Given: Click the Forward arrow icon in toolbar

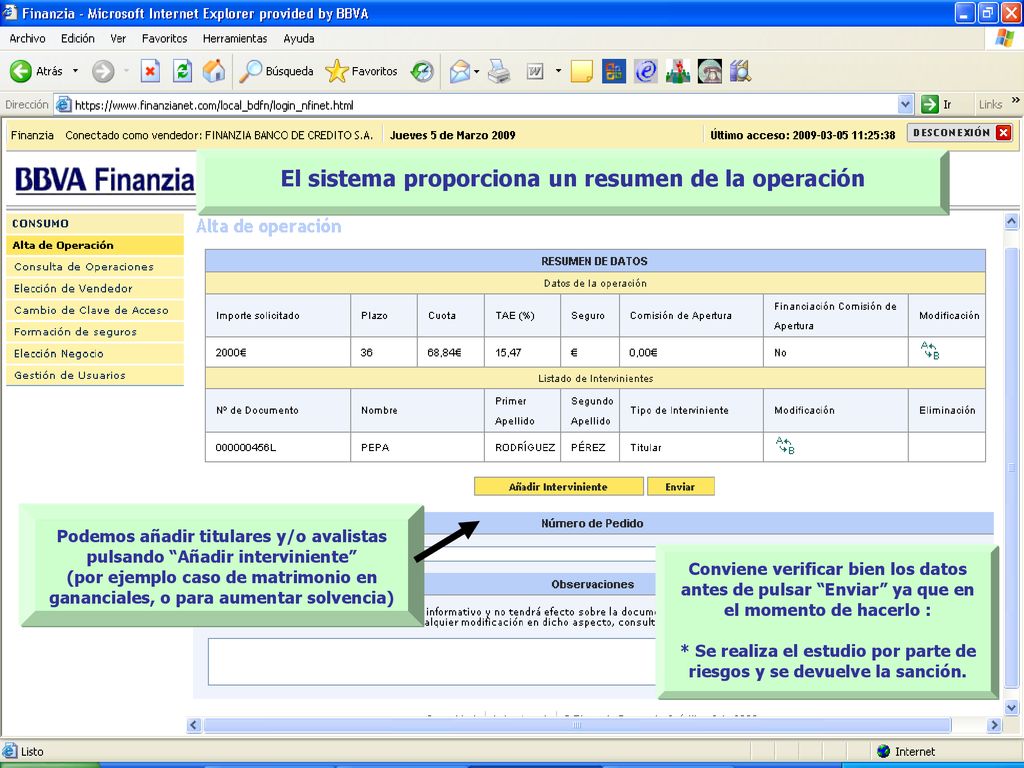Looking at the screenshot, I should coord(103,71).
